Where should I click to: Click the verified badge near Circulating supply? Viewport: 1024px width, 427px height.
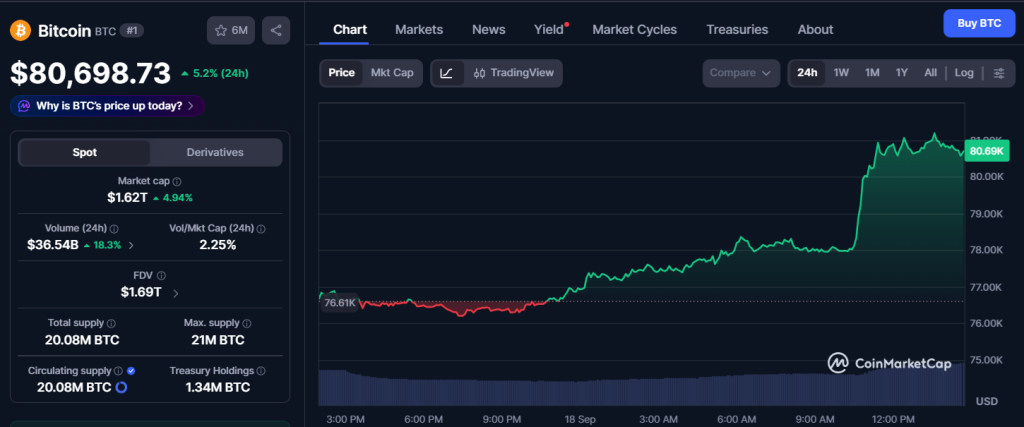coord(131,371)
